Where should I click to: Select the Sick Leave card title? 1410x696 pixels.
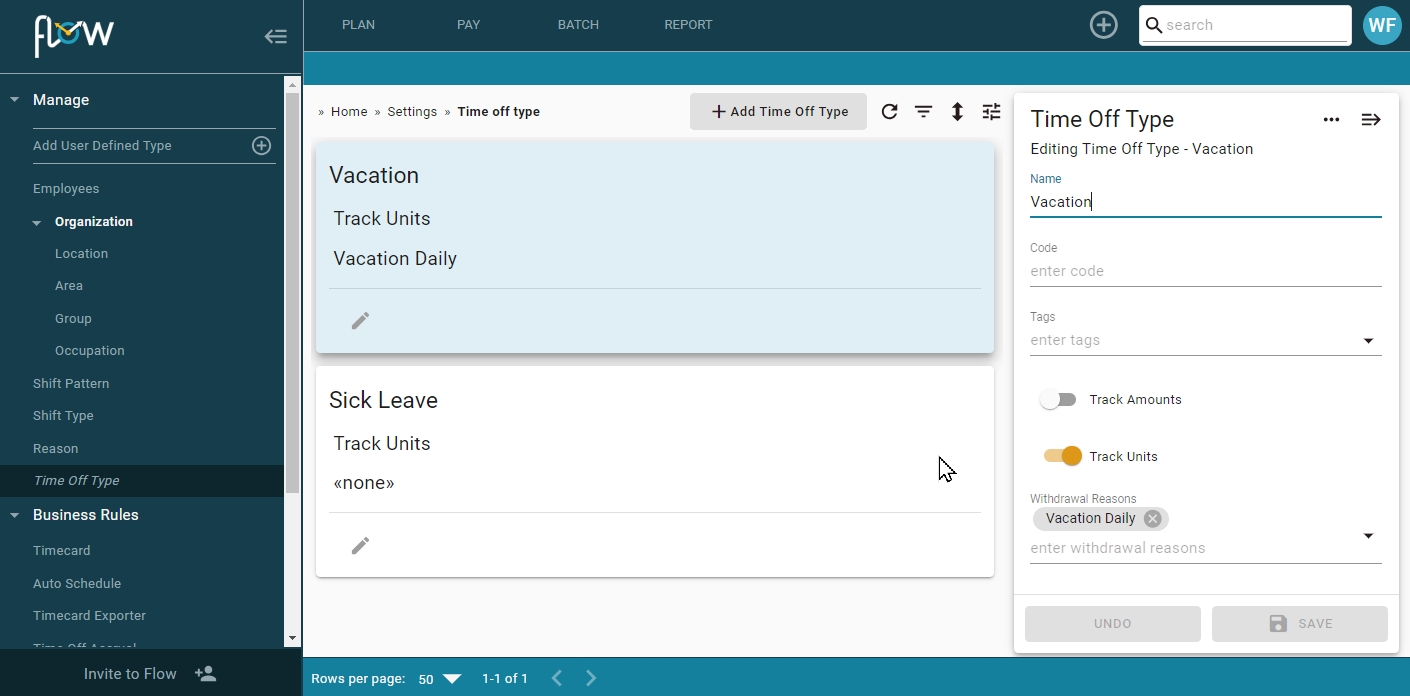point(383,401)
